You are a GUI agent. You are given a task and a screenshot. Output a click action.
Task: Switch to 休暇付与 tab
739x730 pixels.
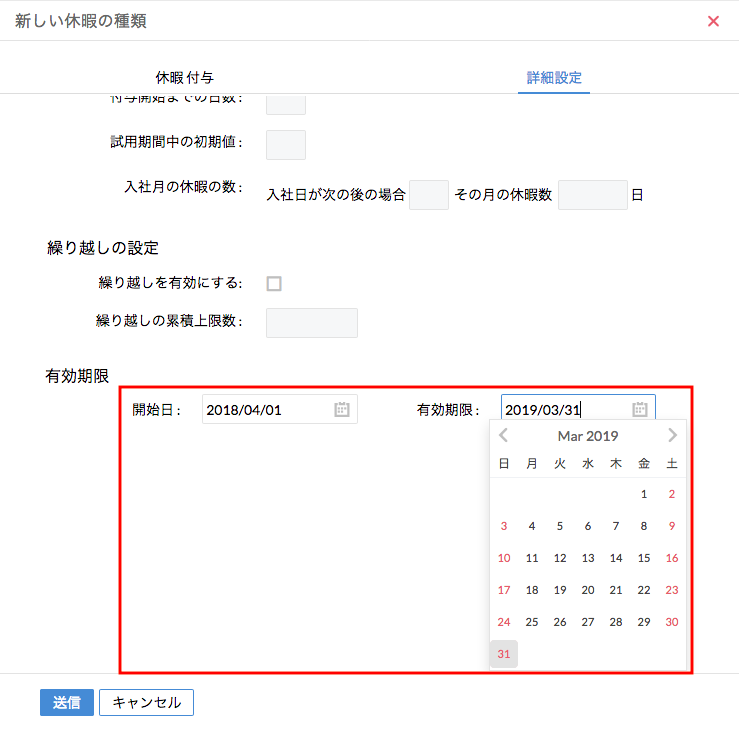[184, 78]
